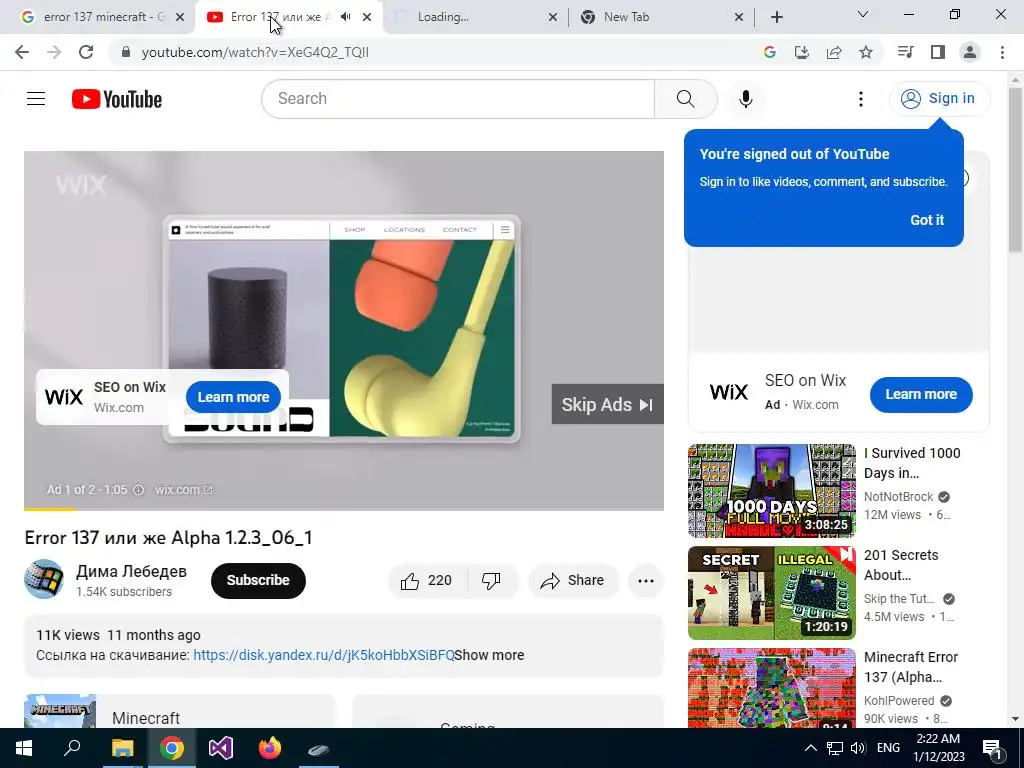Open the ENG language switcher

coord(888,748)
